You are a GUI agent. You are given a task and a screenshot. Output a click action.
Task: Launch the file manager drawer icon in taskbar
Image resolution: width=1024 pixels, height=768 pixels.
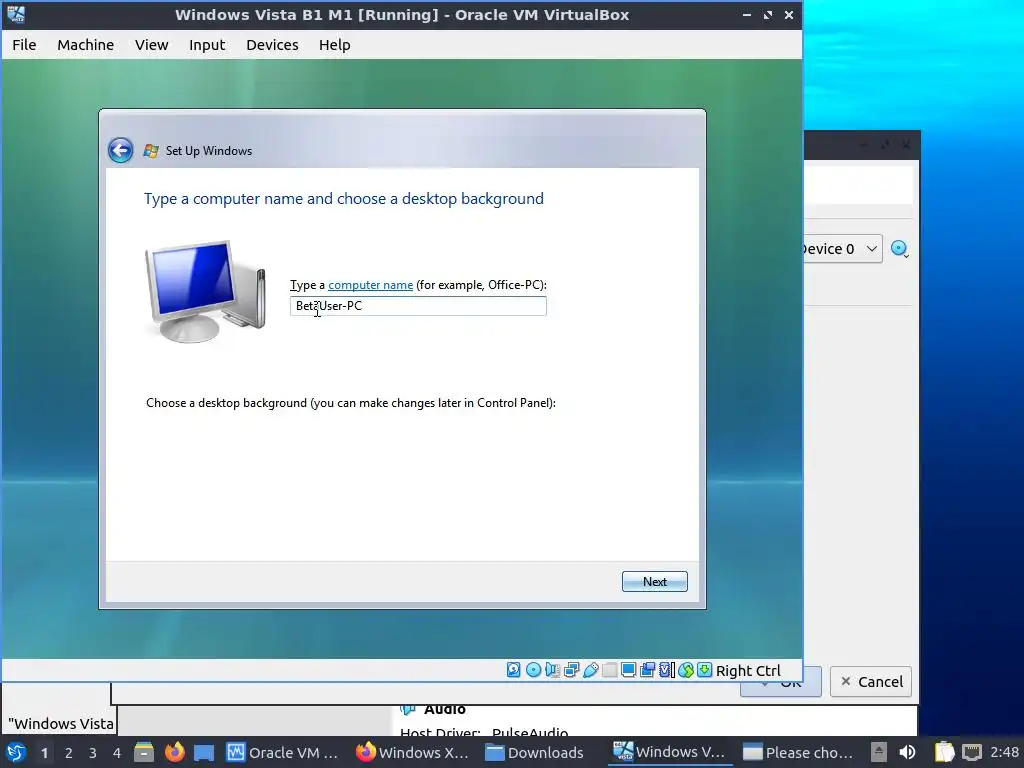(144, 753)
